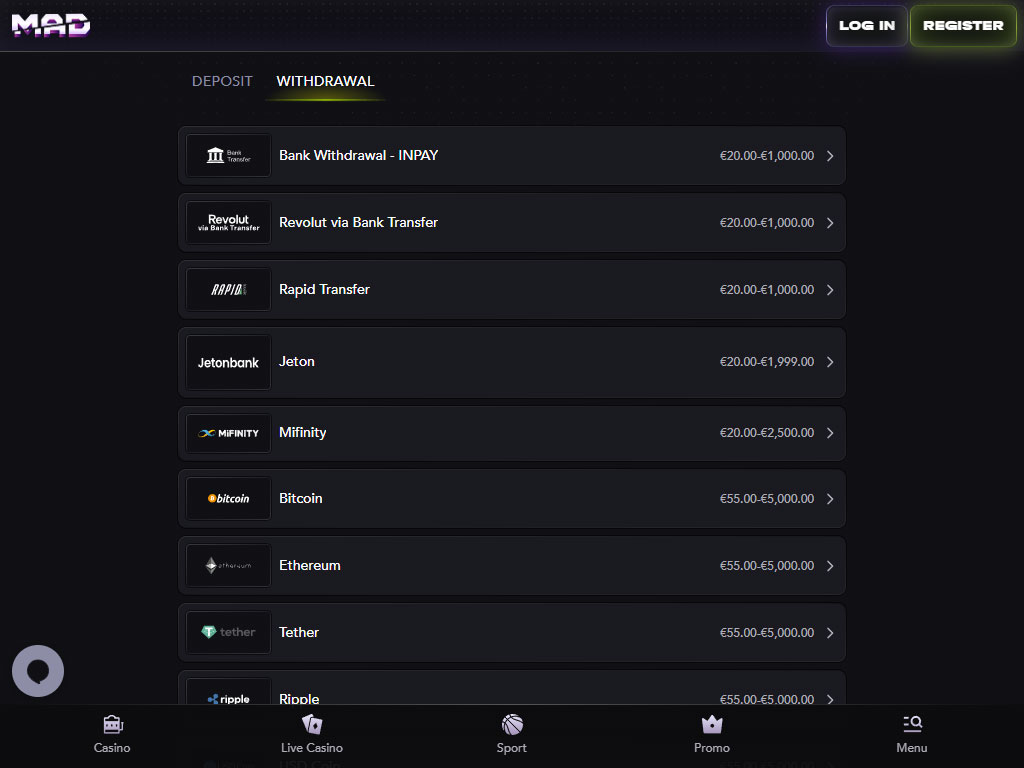Click the Revolut via Bank Transfer logo
Screen dimensions: 1024x768
tap(228, 223)
